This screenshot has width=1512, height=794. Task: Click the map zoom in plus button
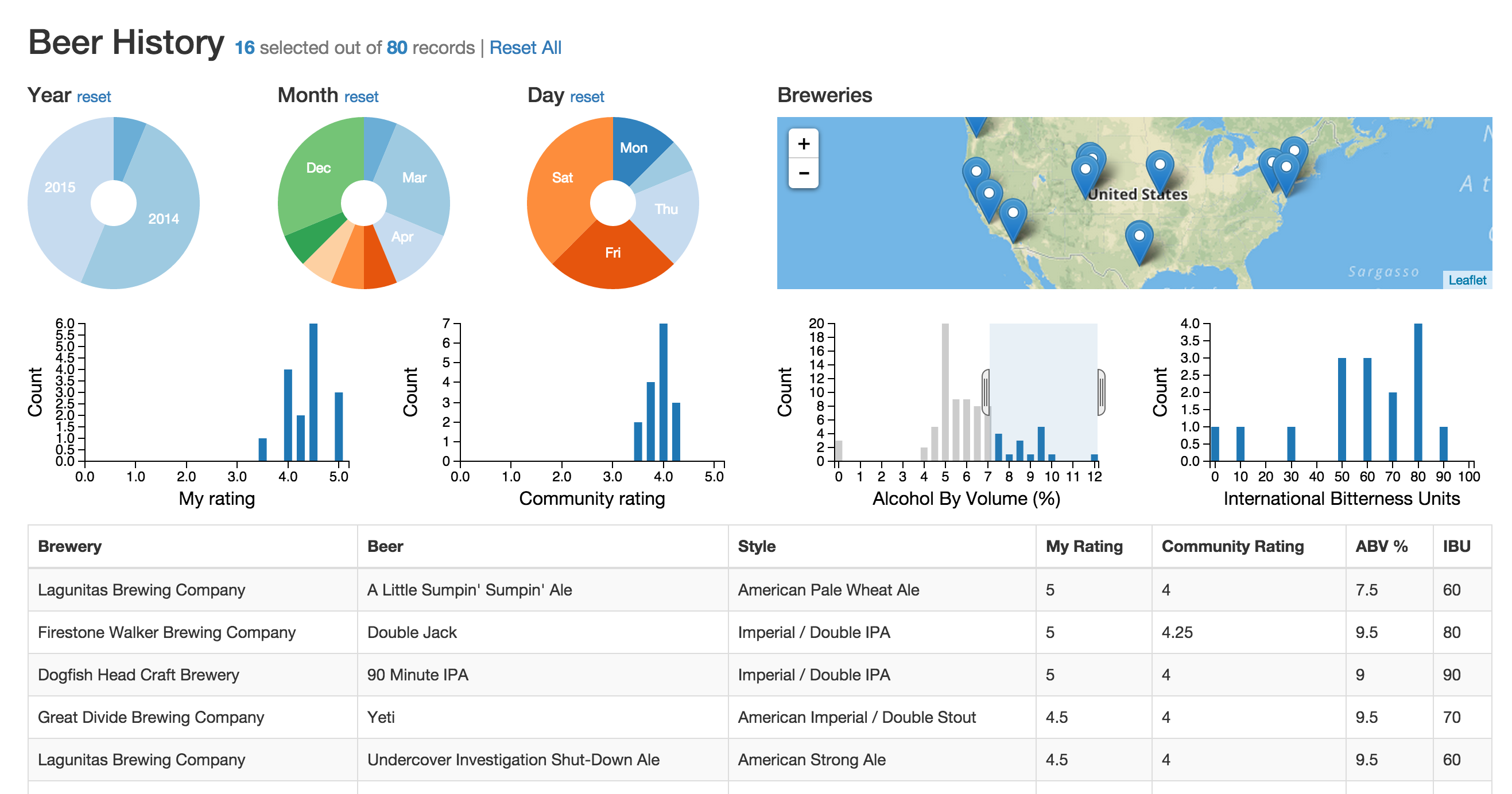804,143
